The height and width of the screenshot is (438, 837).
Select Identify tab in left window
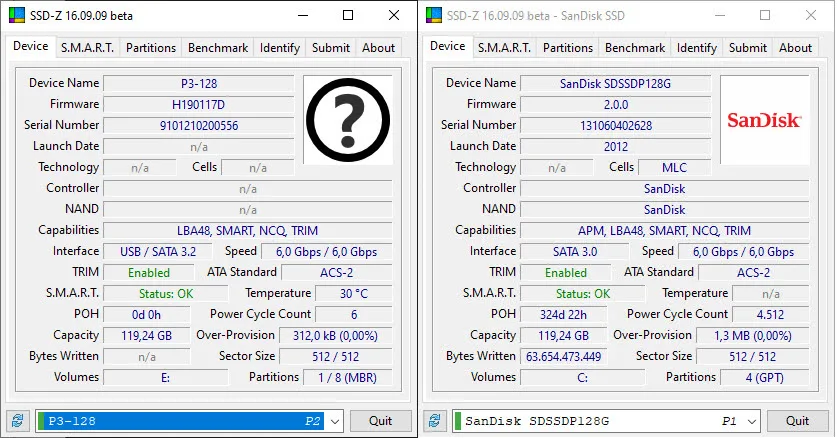pos(280,47)
